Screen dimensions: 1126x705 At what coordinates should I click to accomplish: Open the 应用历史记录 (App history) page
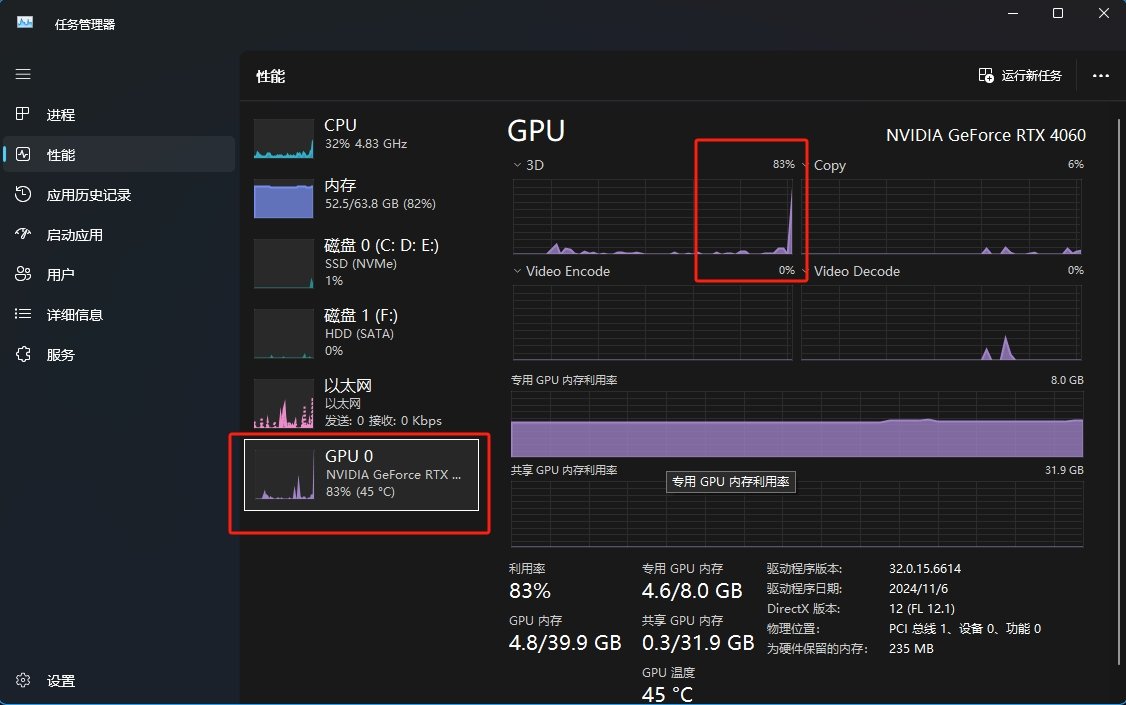point(22,194)
